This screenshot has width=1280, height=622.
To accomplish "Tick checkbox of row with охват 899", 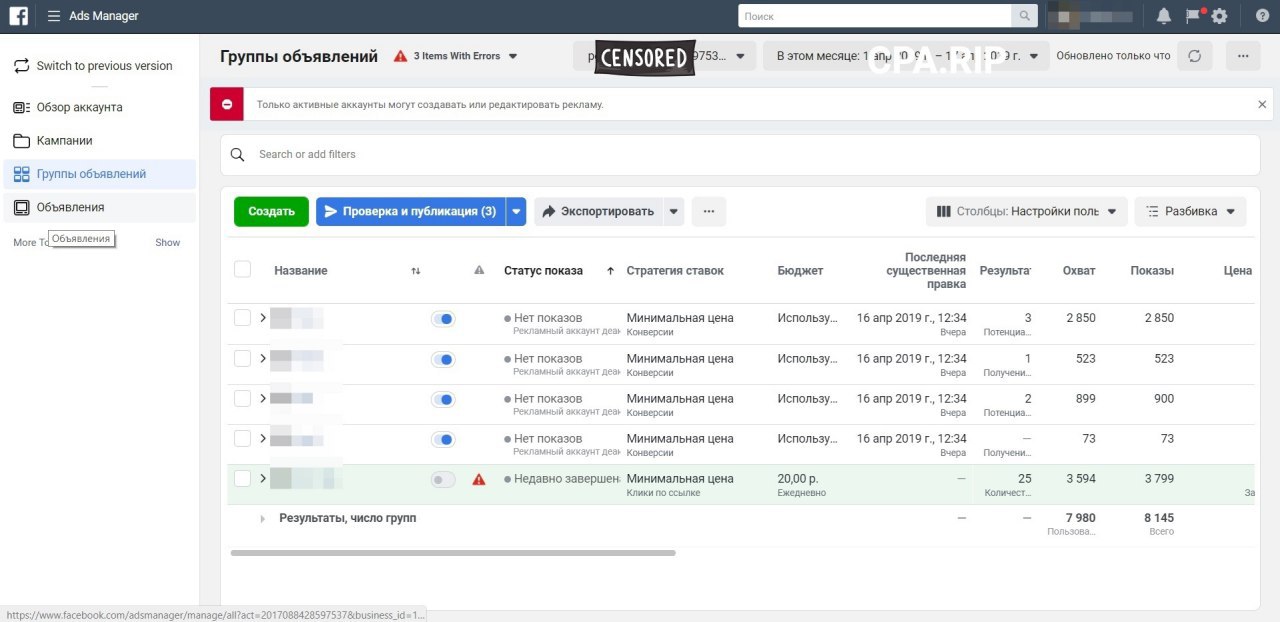I will [x=242, y=398].
